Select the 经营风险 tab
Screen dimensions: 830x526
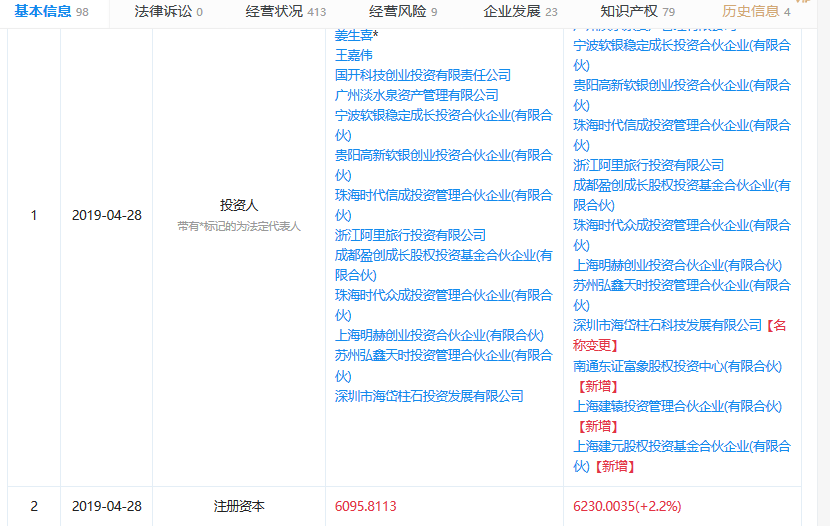click(403, 11)
